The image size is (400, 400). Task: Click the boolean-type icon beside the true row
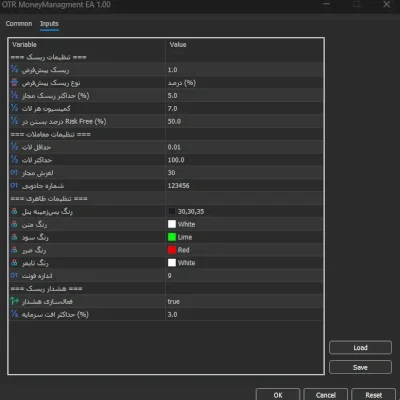click(x=14, y=301)
